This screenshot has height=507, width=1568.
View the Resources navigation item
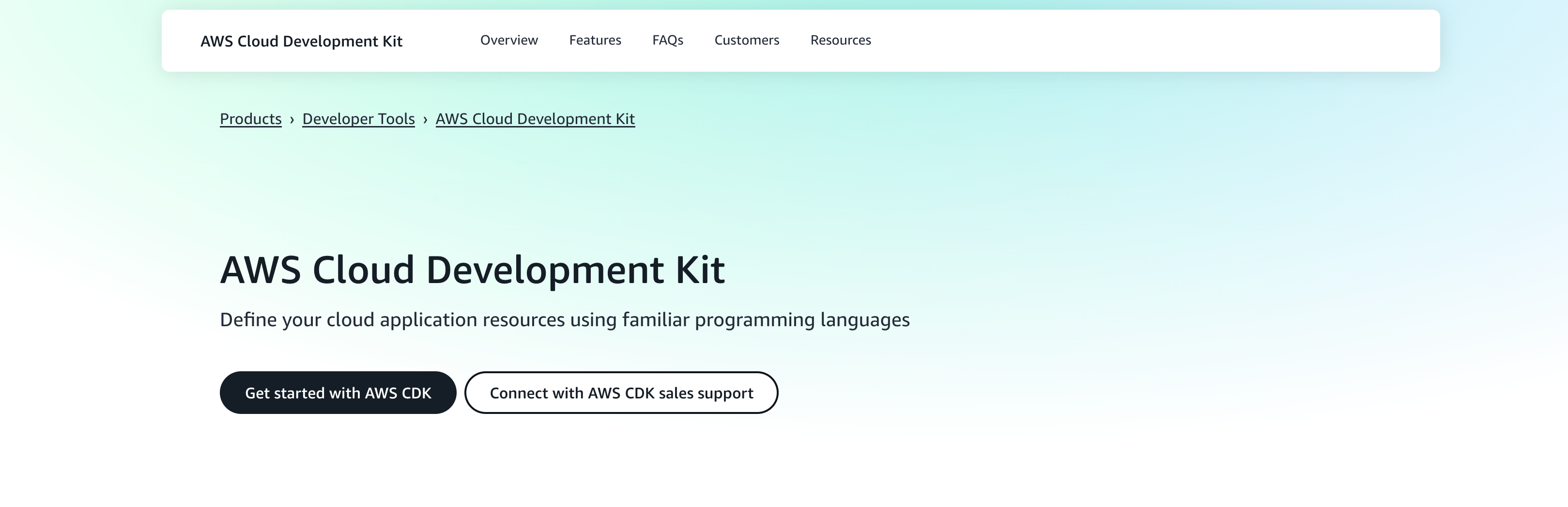[840, 40]
